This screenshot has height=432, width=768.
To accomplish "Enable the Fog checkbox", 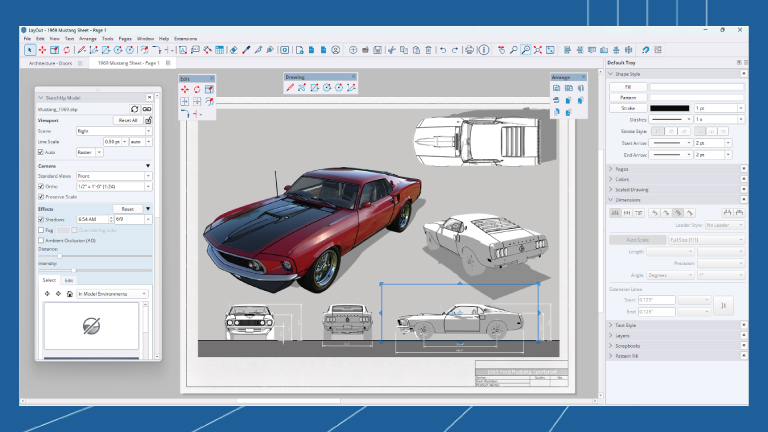I will (x=41, y=229).
